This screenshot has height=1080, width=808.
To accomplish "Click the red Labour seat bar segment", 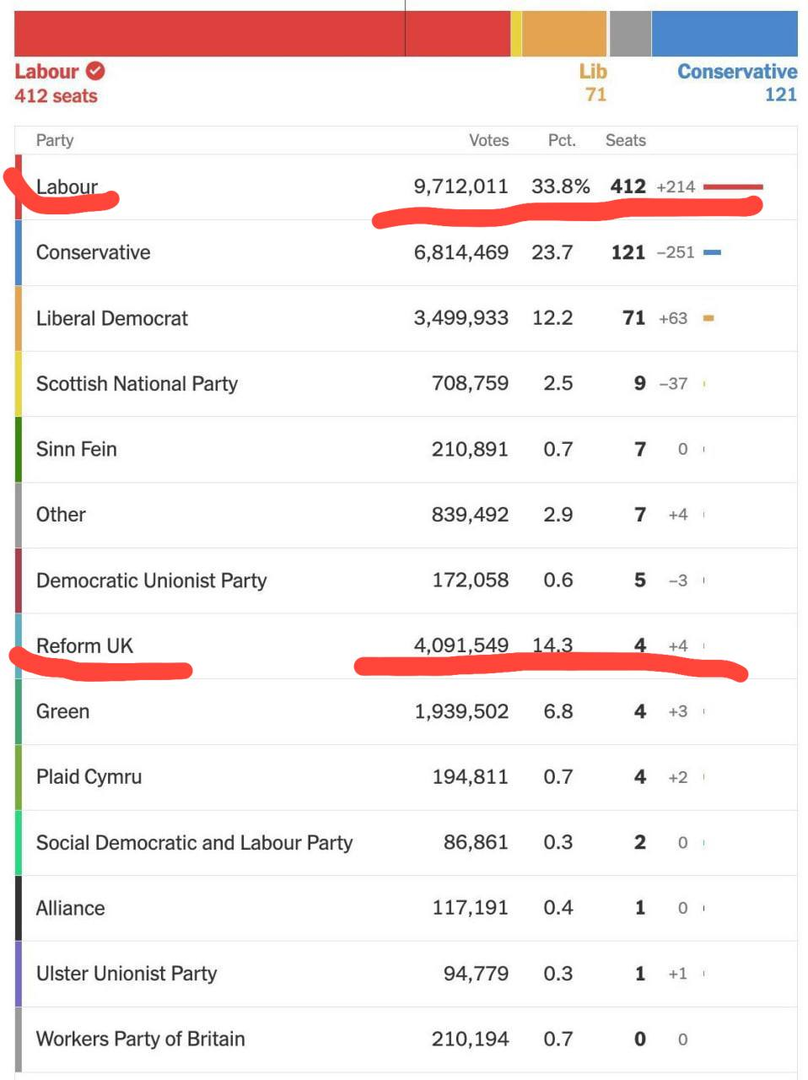I will pyautogui.click(x=260, y=33).
